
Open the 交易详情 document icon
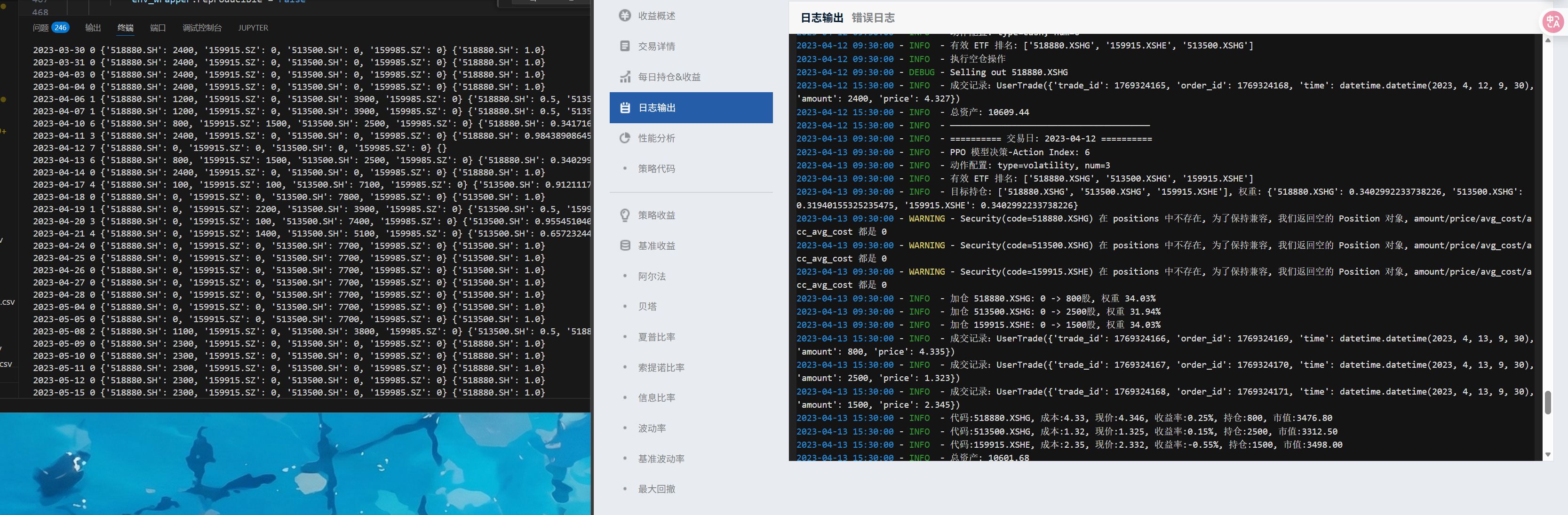click(x=625, y=46)
